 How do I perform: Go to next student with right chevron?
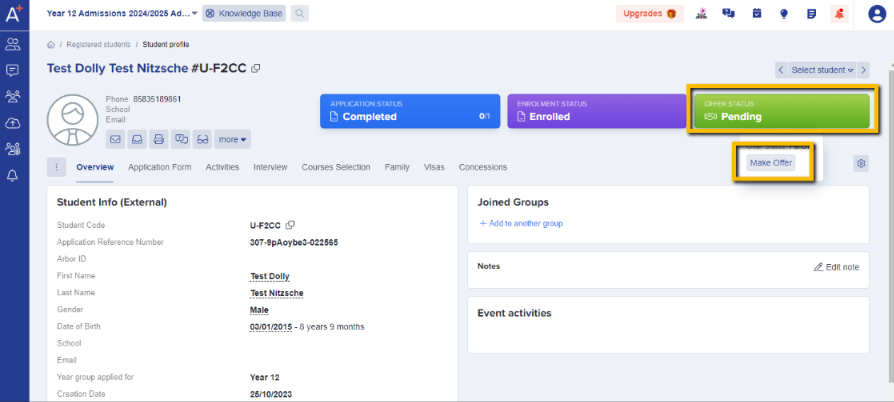click(864, 70)
